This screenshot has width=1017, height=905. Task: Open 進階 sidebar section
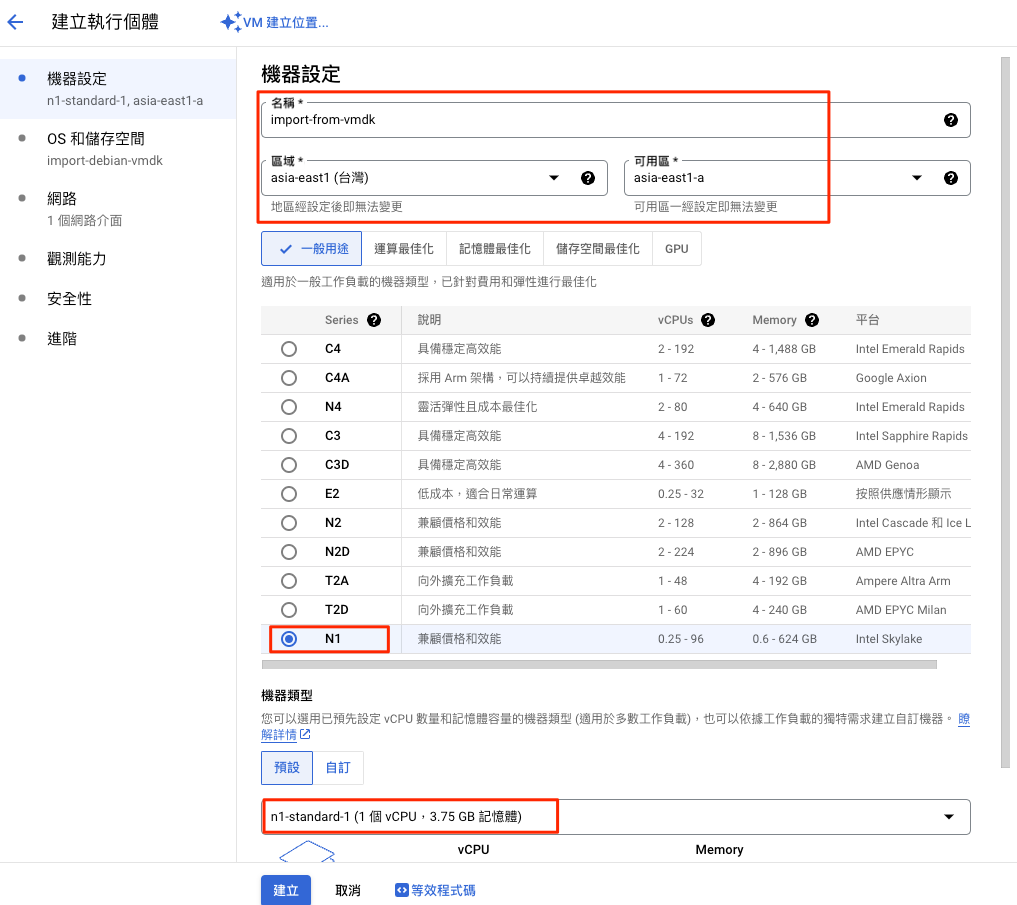118,338
